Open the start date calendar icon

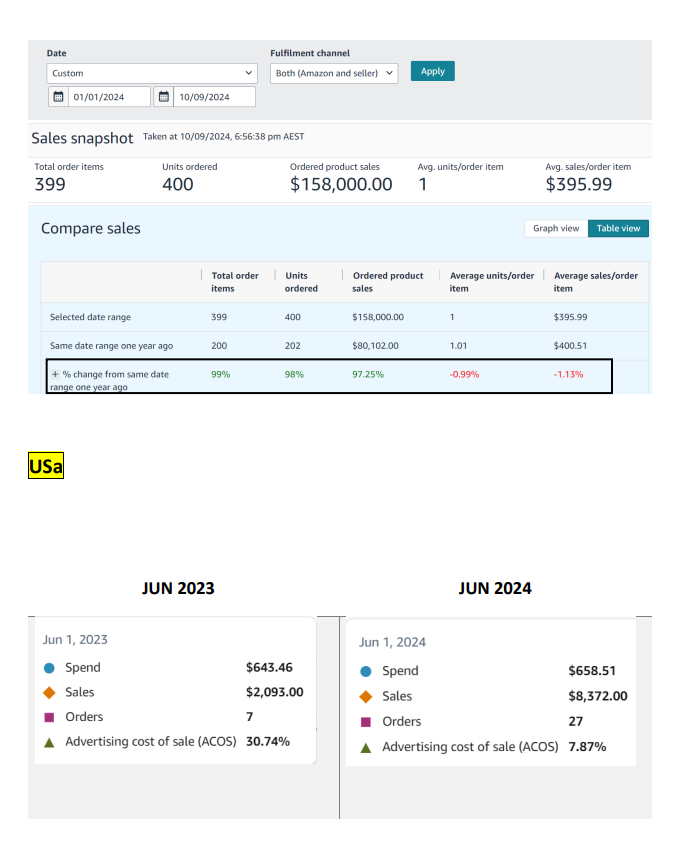[58, 97]
